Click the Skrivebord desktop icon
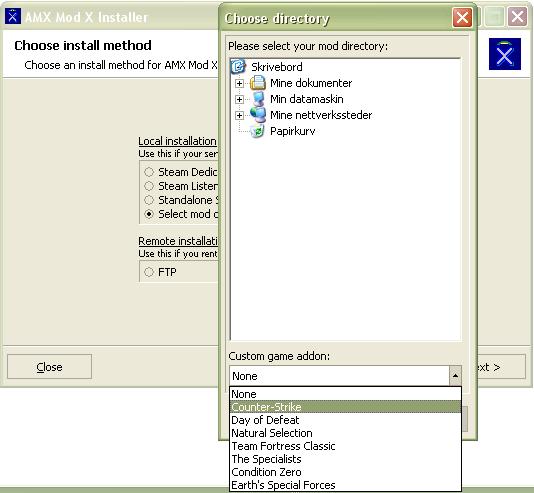 238,66
